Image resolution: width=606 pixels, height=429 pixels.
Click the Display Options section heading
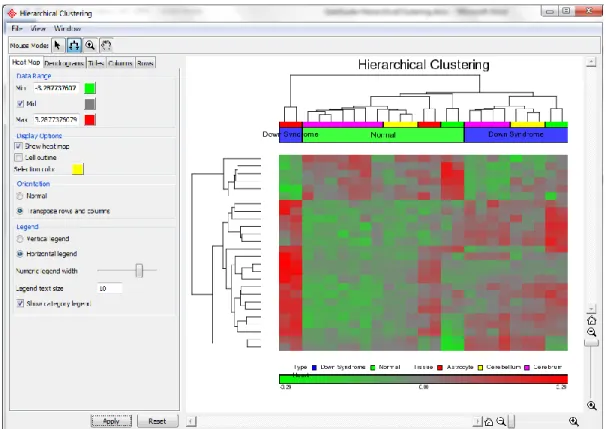pos(39,136)
